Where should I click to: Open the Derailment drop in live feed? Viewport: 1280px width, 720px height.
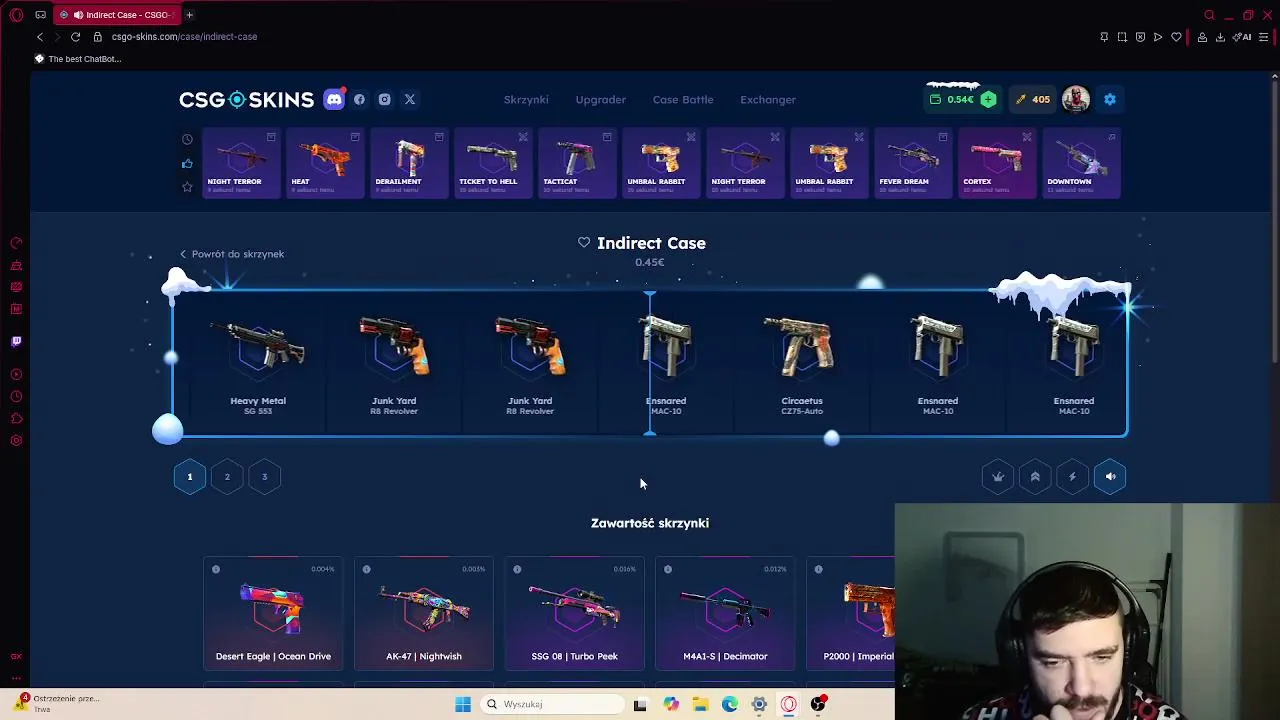(x=409, y=163)
